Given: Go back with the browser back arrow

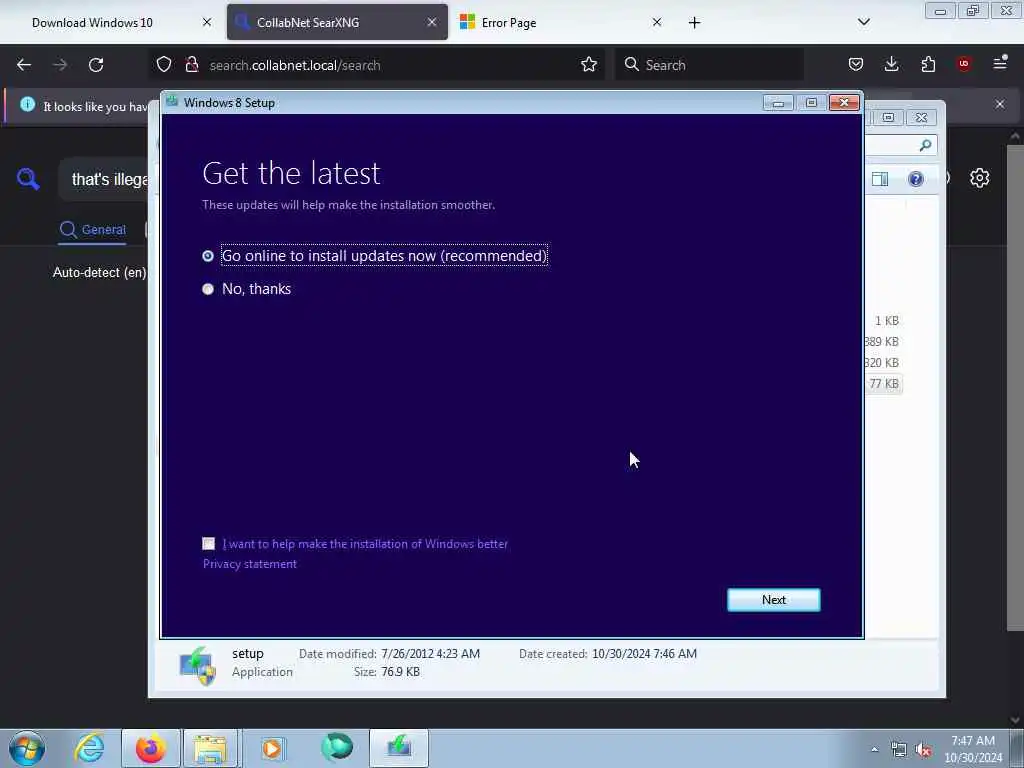Looking at the screenshot, I should point(24,65).
